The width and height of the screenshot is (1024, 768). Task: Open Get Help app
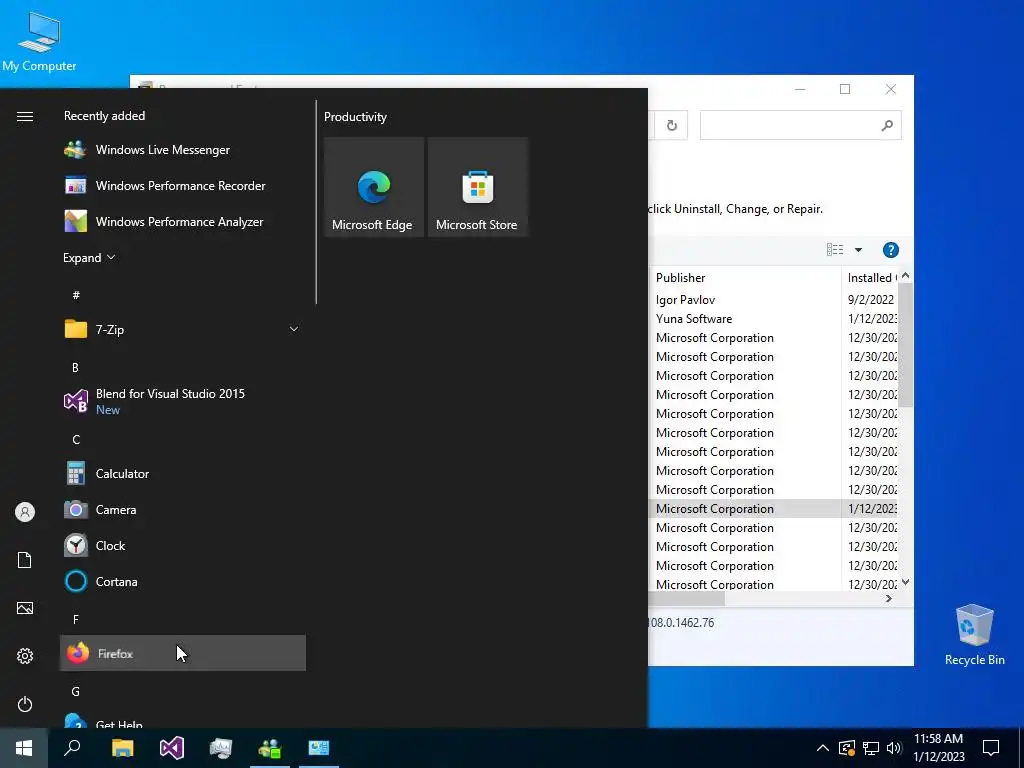(182, 721)
